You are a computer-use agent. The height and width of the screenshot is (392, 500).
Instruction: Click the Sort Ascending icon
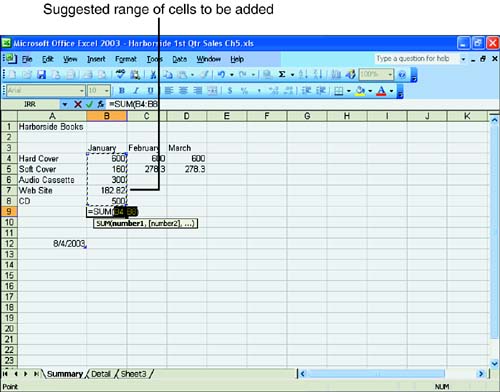302,74
